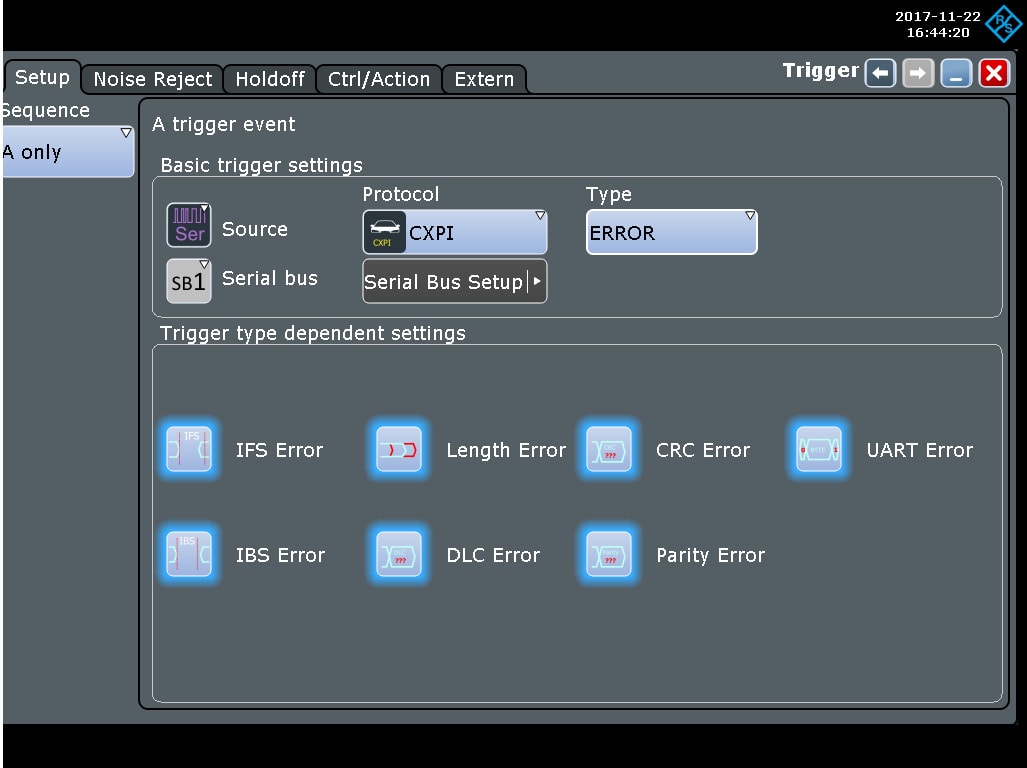Click the Serial bus label
1027x768 pixels.
pyautogui.click(x=270, y=278)
